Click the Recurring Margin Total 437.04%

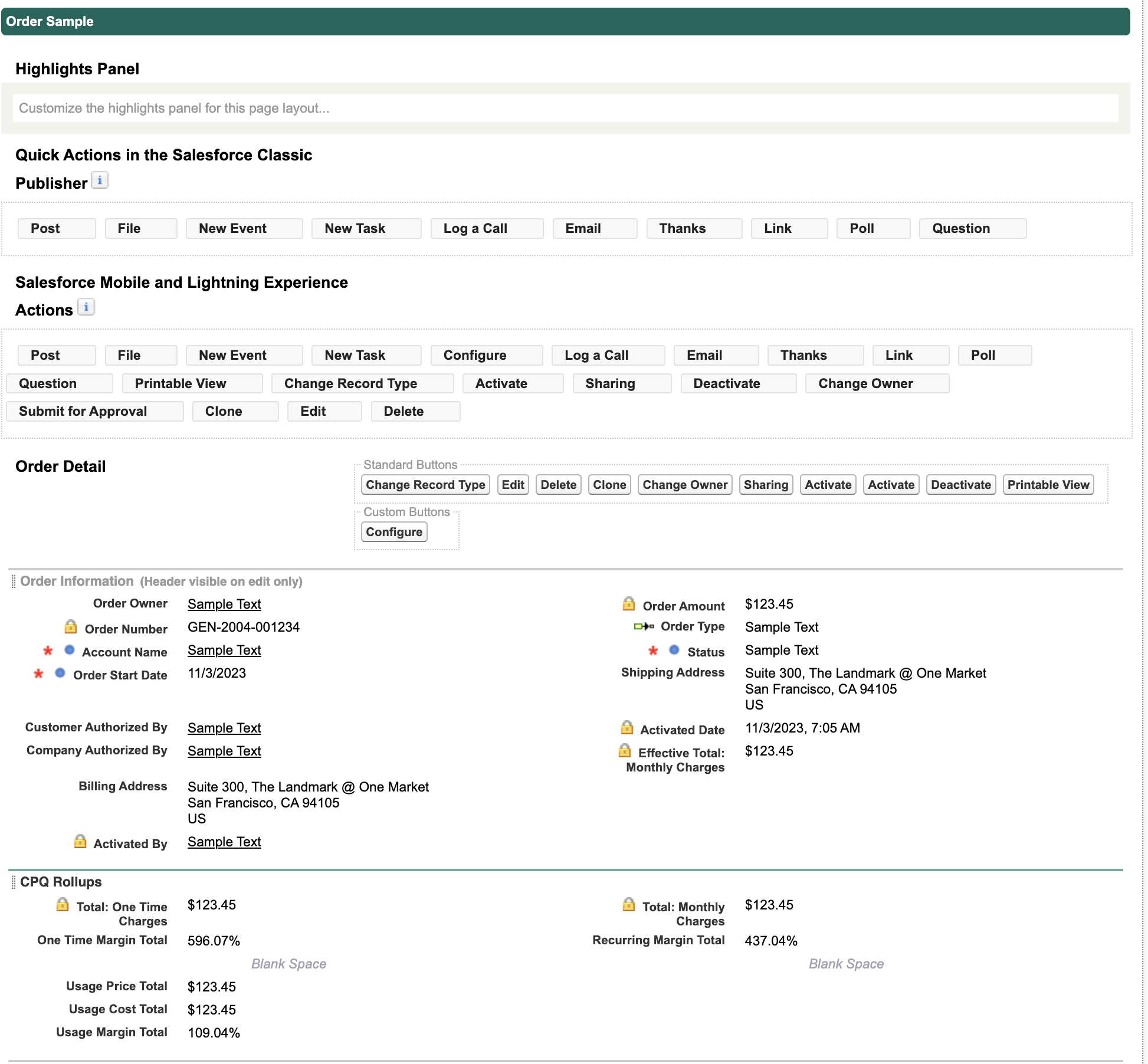[x=771, y=941]
